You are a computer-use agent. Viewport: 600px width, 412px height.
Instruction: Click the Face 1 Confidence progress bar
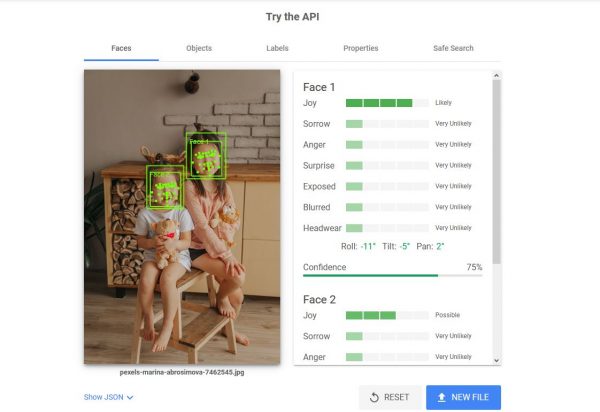tap(393, 275)
